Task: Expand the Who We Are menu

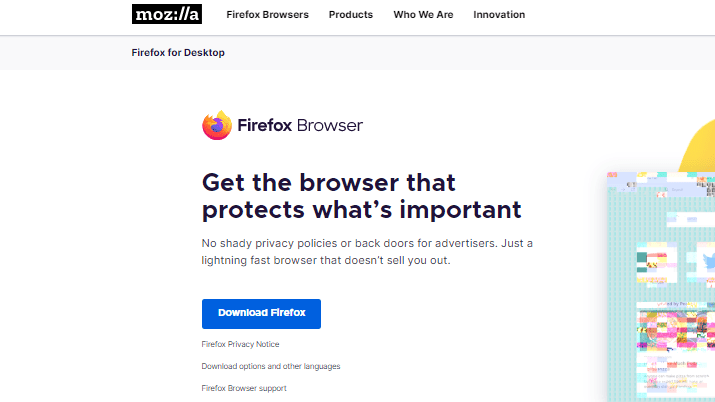Action: click(423, 15)
